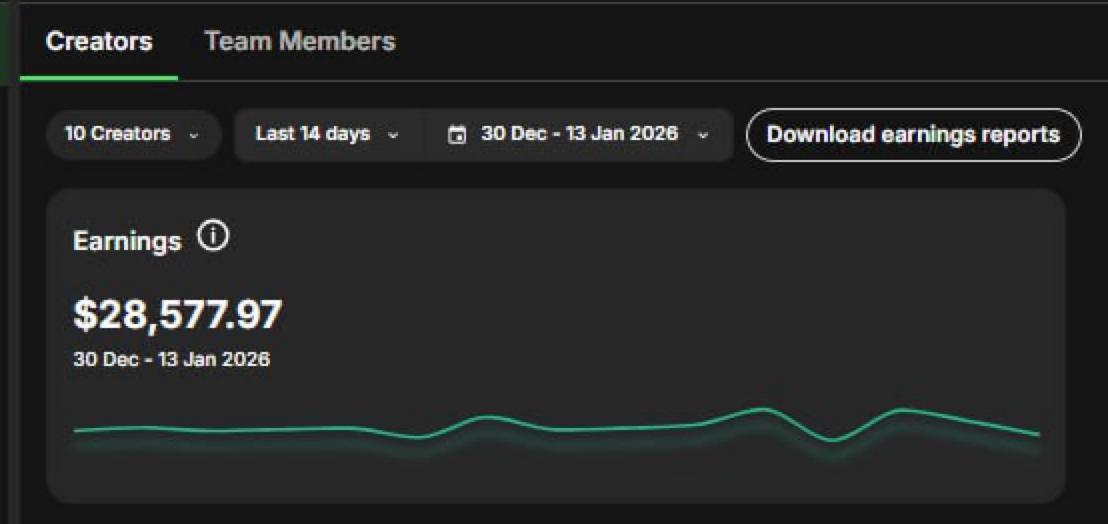Click the chevron beside 10 Creators
1108x524 pixels.
pyautogui.click(x=194, y=135)
